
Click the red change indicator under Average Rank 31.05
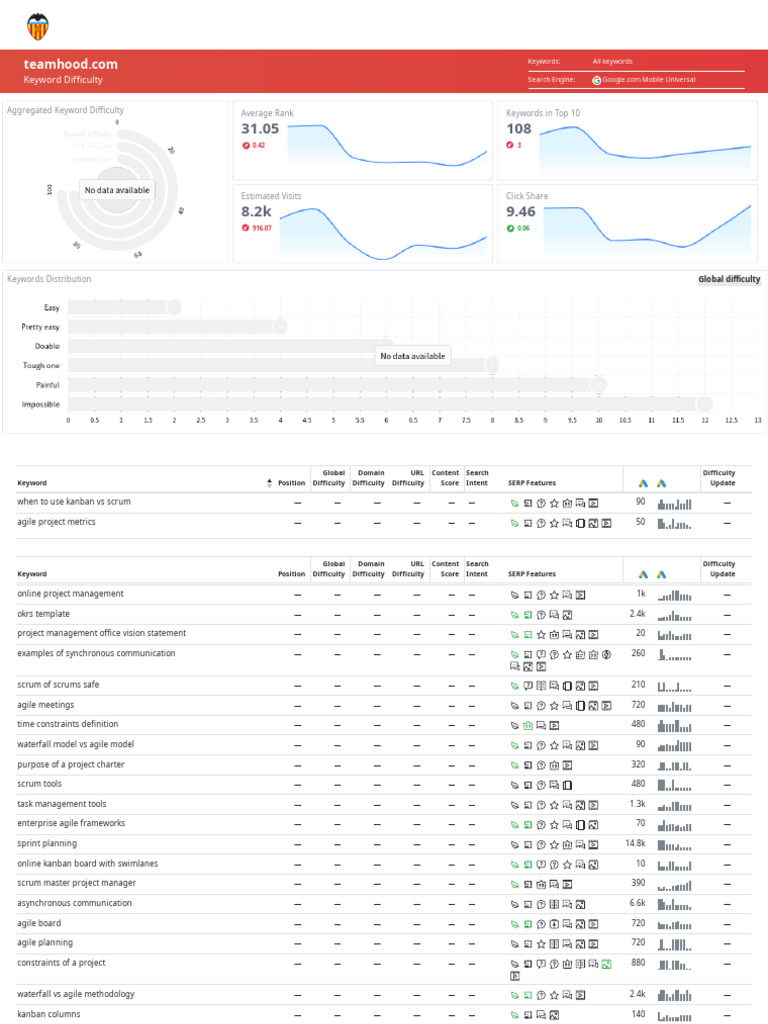(253, 146)
